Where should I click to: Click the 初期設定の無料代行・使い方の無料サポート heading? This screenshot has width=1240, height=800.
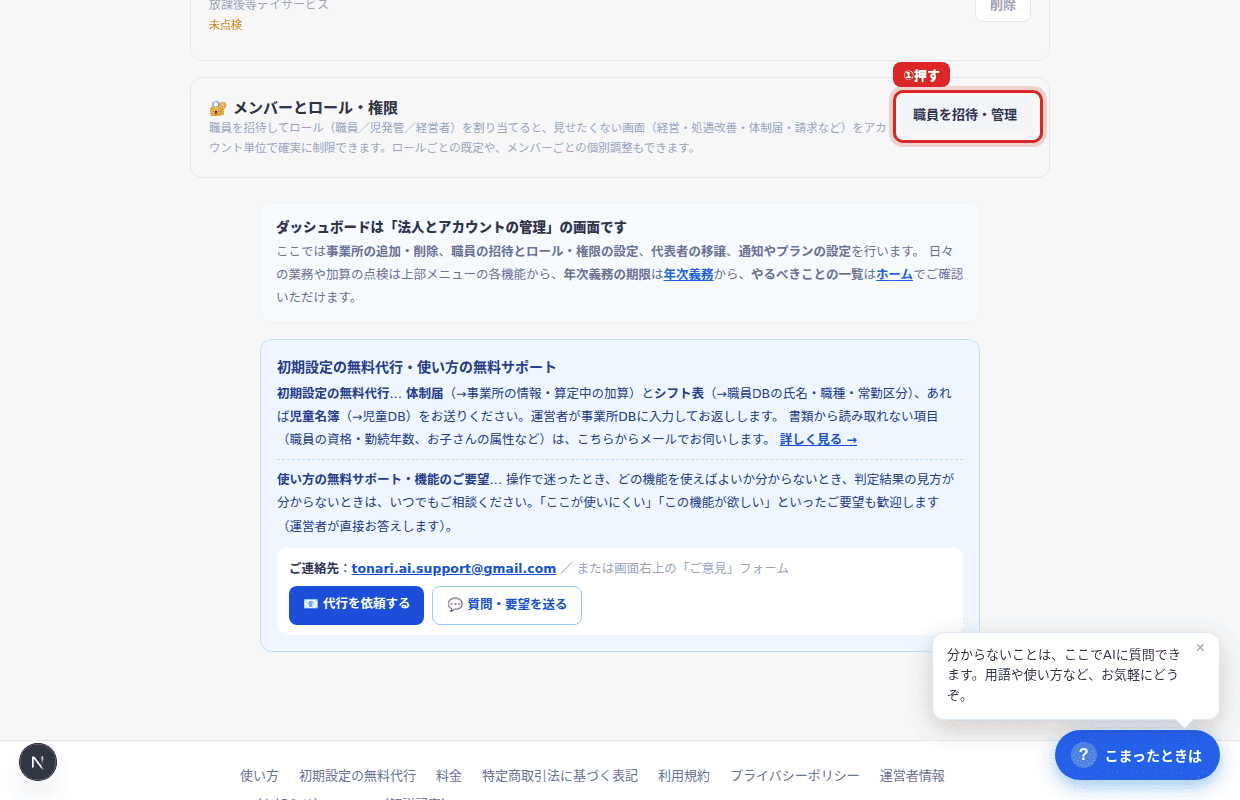click(x=417, y=367)
